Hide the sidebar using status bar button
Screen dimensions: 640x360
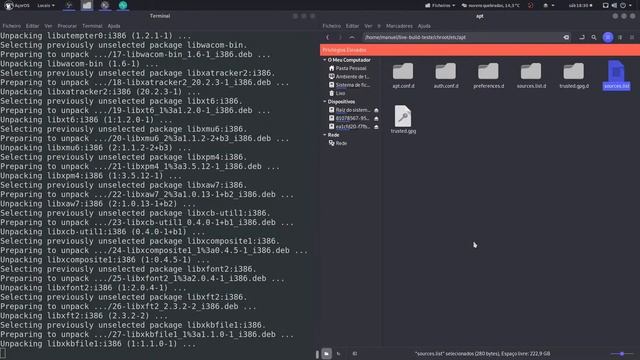pyautogui.click(x=354, y=353)
